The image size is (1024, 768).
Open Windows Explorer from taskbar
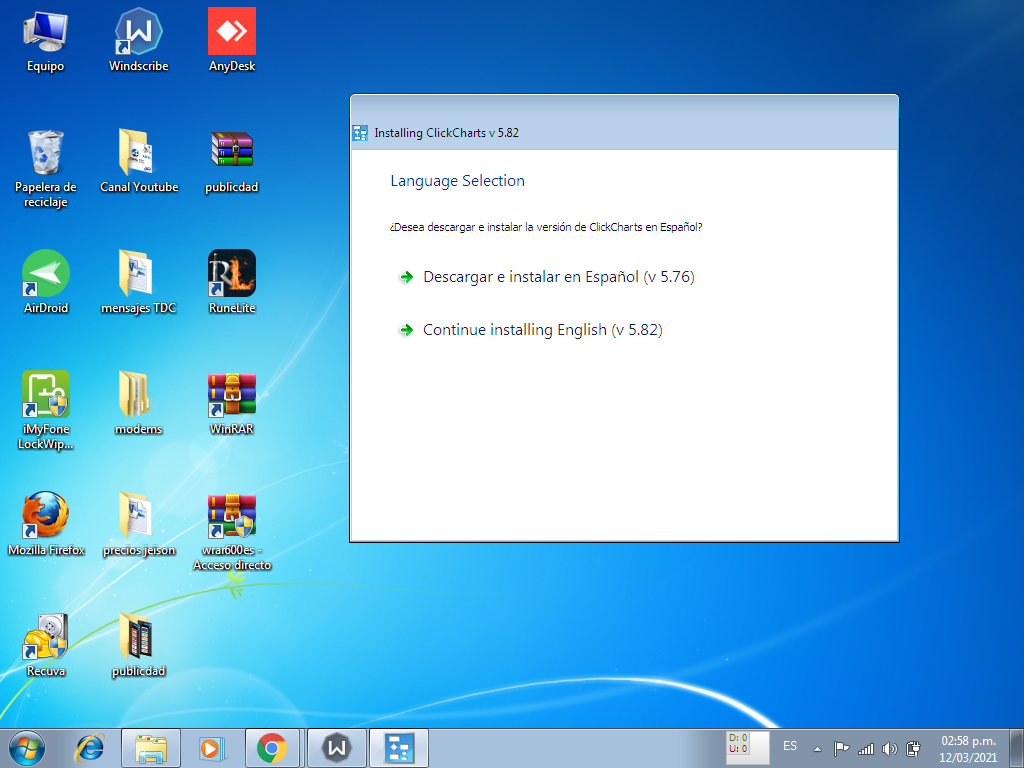coord(151,748)
